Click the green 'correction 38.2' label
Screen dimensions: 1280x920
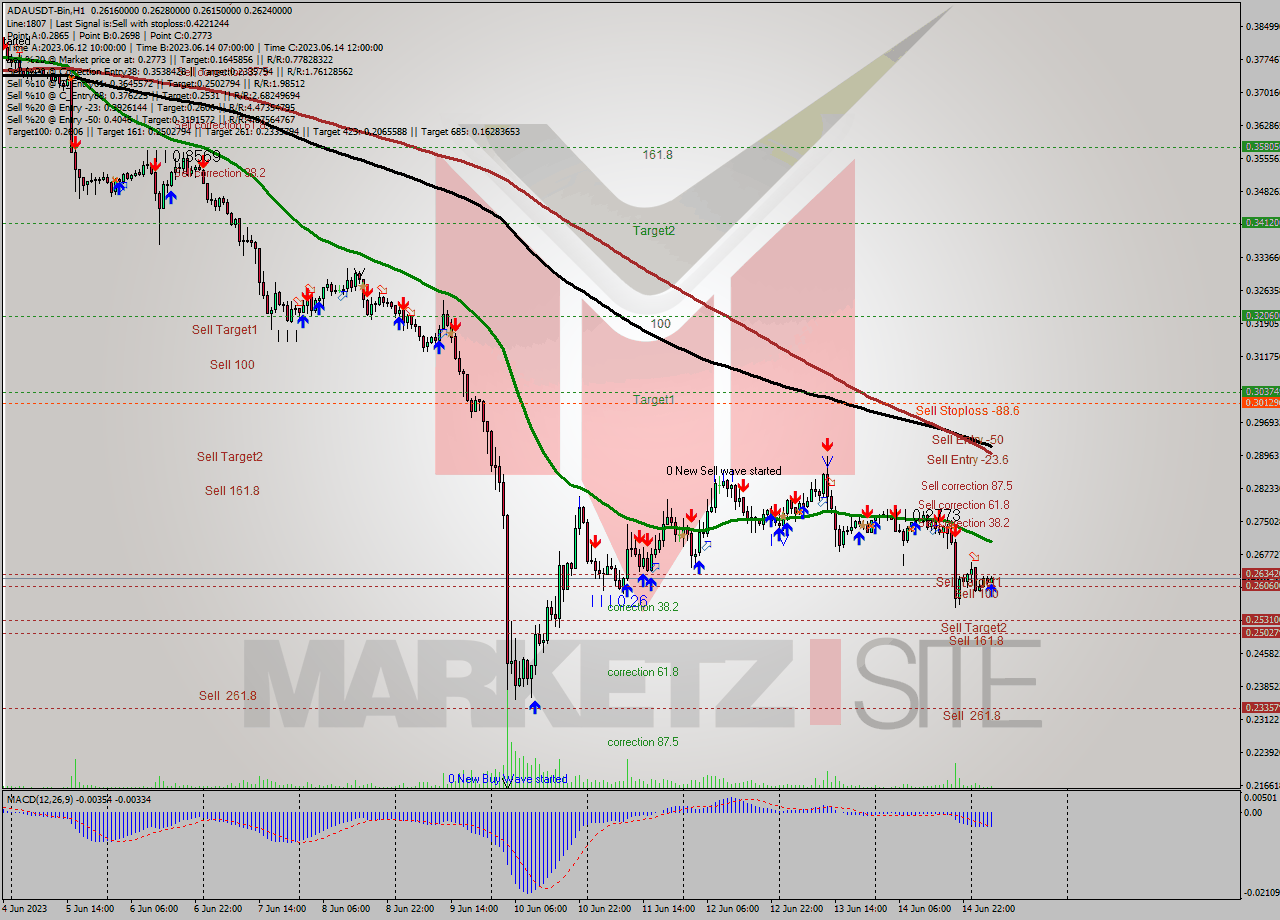[643, 606]
